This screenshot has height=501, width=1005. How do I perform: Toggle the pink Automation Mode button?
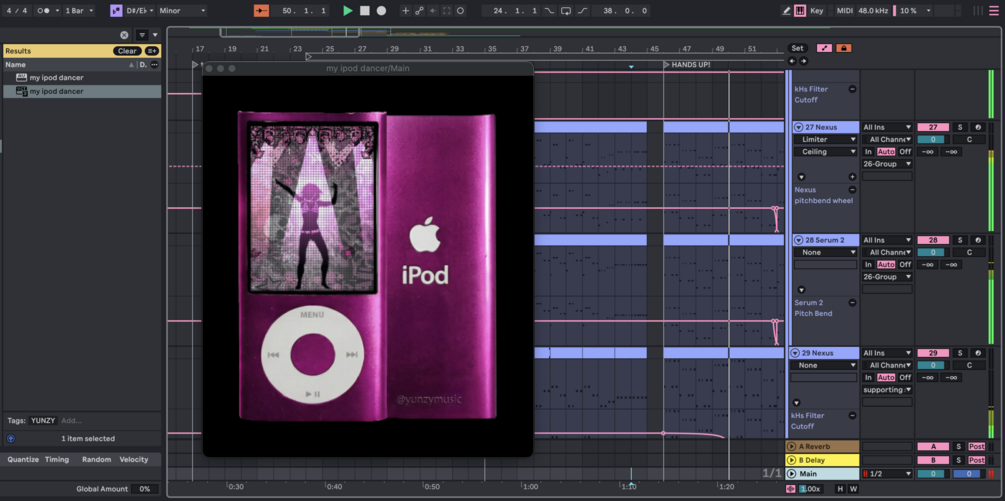click(x=824, y=48)
